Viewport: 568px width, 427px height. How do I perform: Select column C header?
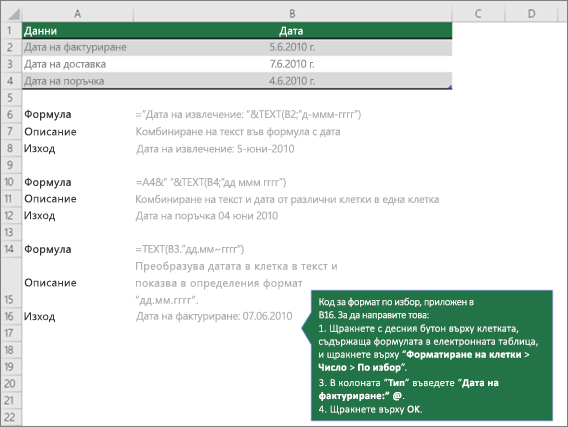(478, 14)
